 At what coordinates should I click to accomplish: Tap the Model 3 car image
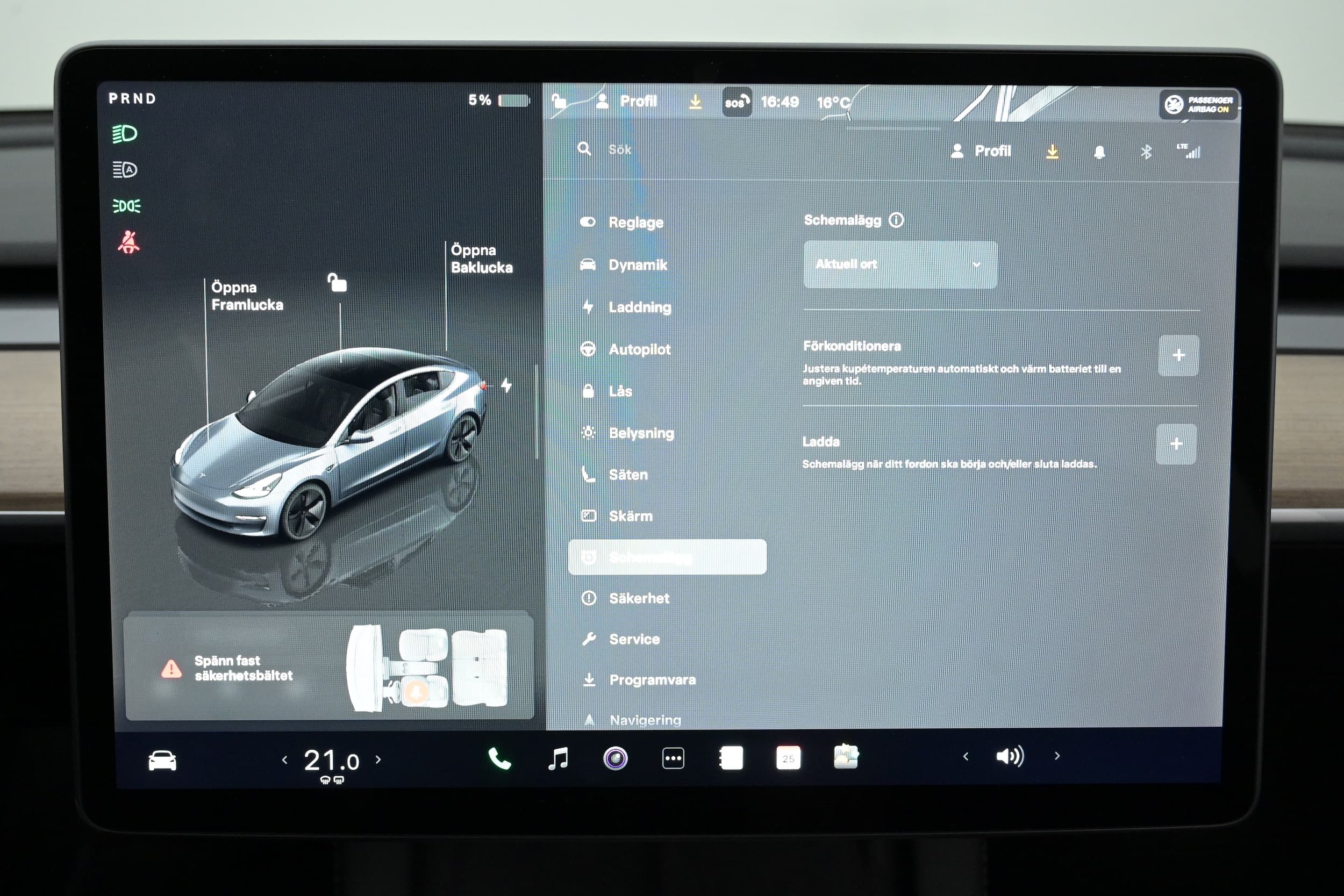point(330,445)
